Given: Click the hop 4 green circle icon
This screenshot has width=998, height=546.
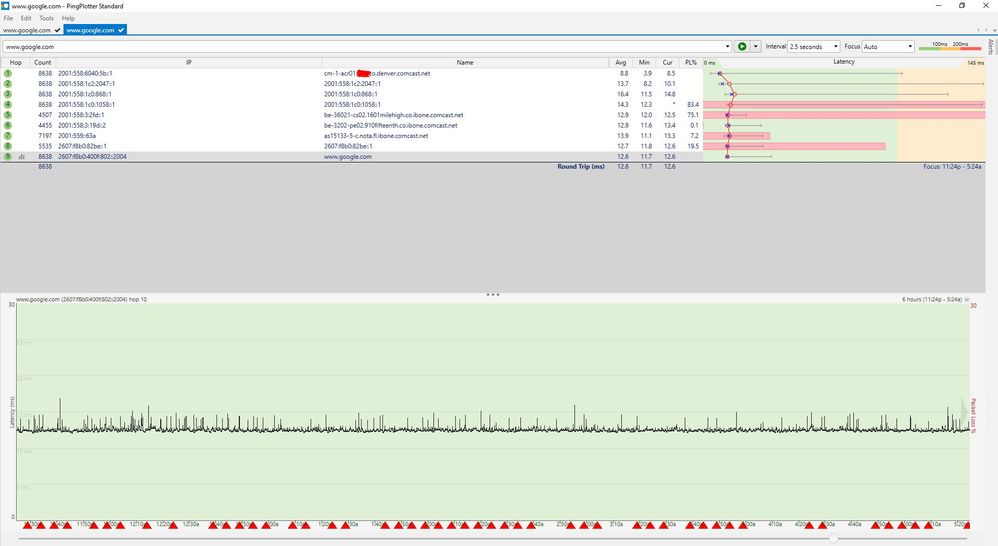Looking at the screenshot, I should click(x=8, y=104).
